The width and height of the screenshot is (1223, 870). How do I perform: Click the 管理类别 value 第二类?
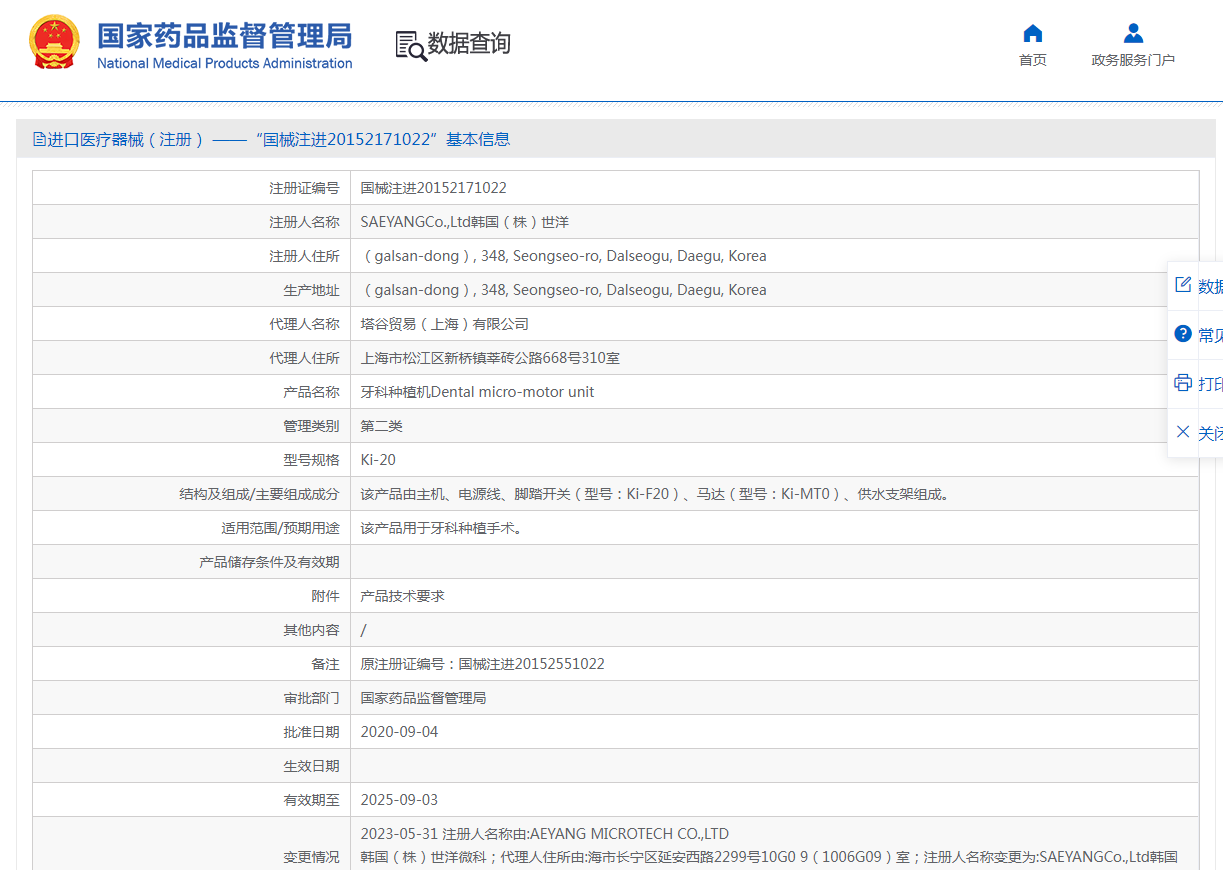(x=382, y=426)
